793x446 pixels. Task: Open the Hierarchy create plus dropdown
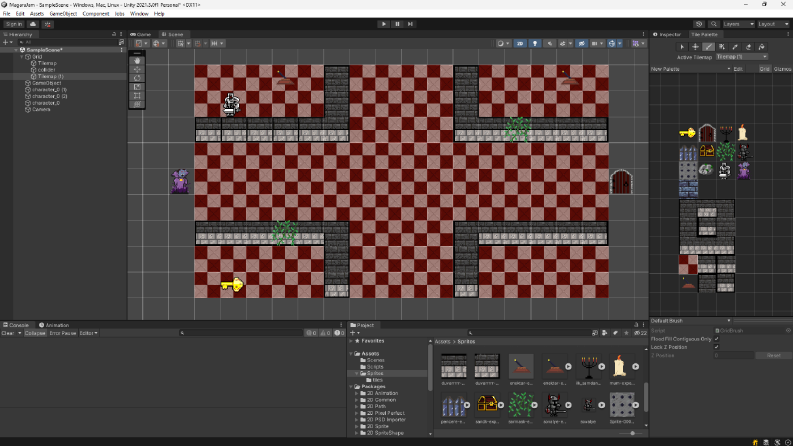(7, 42)
